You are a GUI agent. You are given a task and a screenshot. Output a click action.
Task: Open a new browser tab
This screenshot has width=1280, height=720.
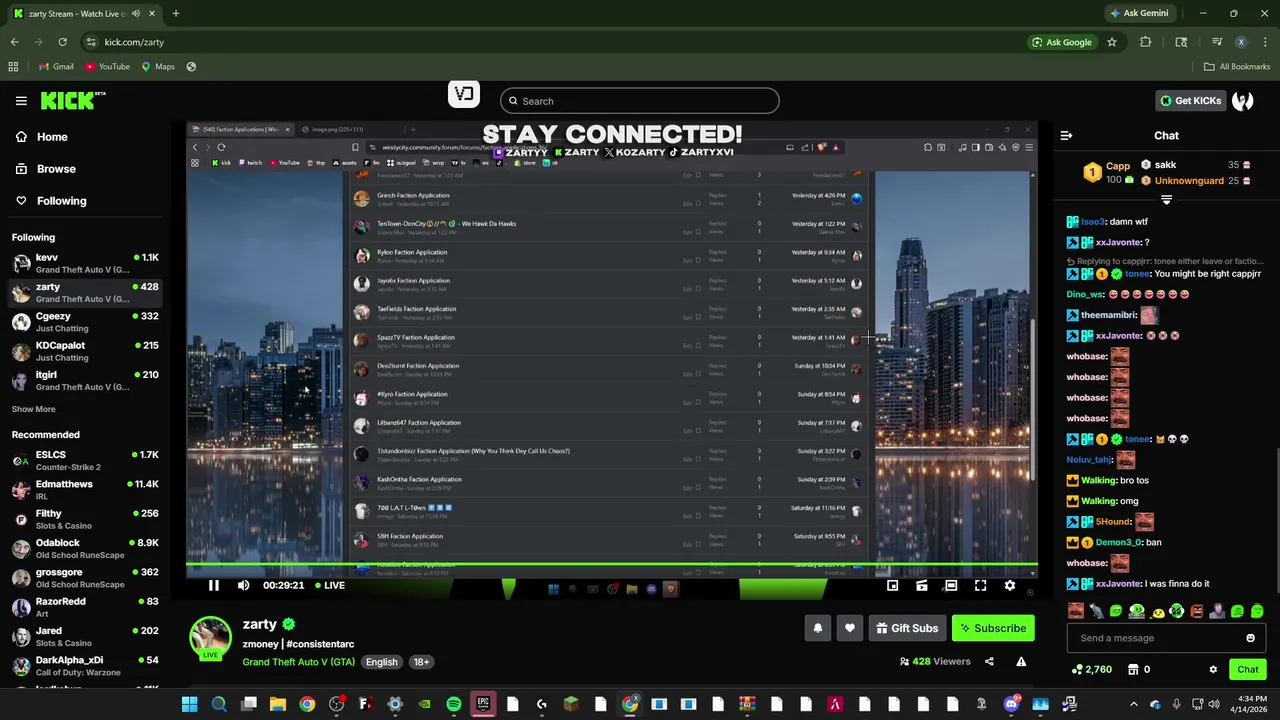coord(175,13)
